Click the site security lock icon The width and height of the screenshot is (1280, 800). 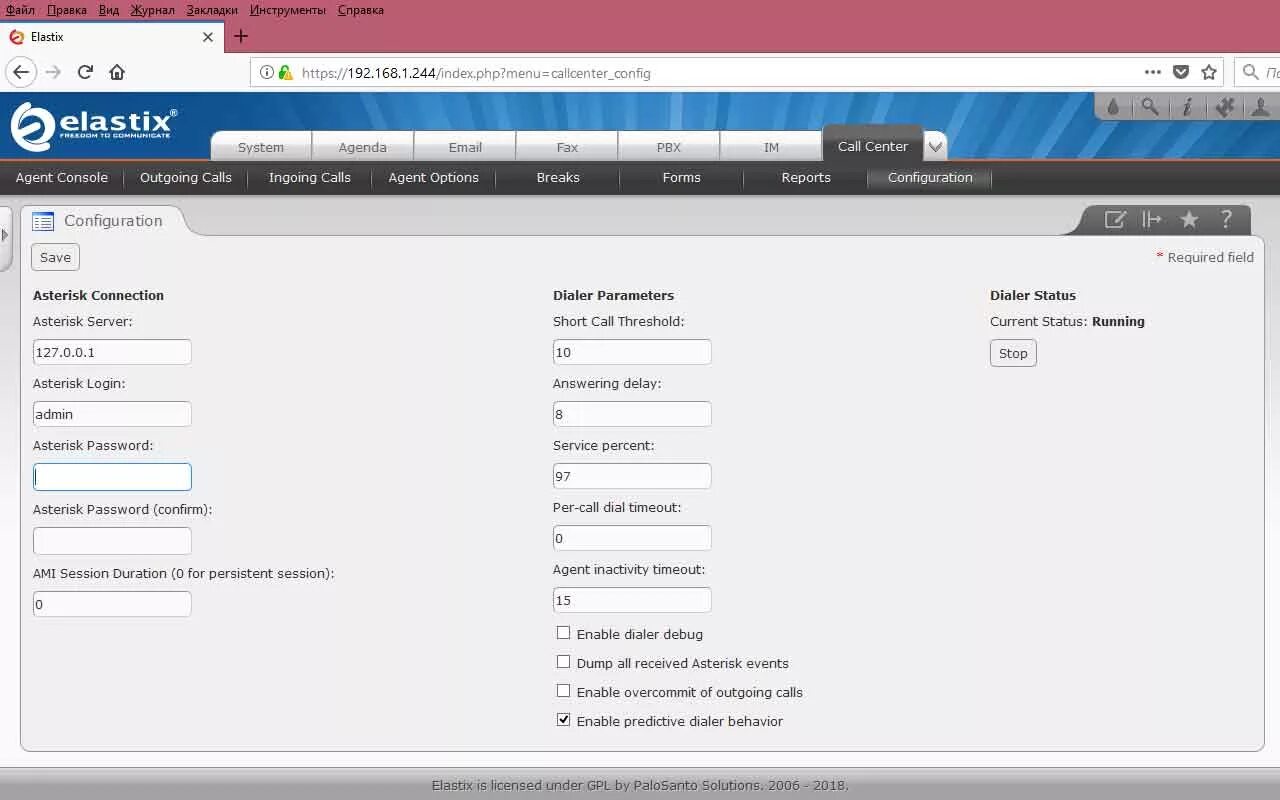[285, 72]
